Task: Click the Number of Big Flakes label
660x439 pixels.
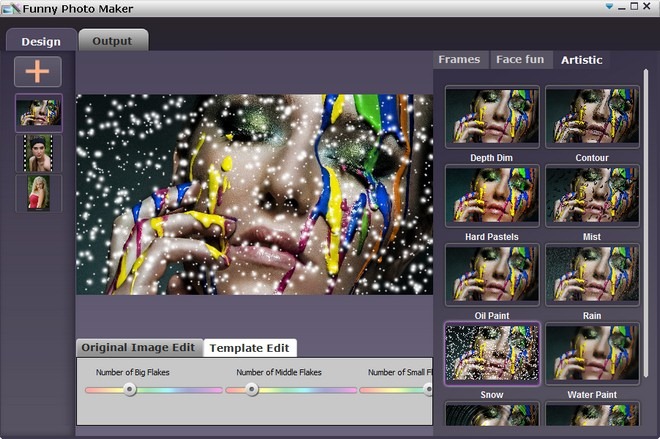Action: [133, 372]
